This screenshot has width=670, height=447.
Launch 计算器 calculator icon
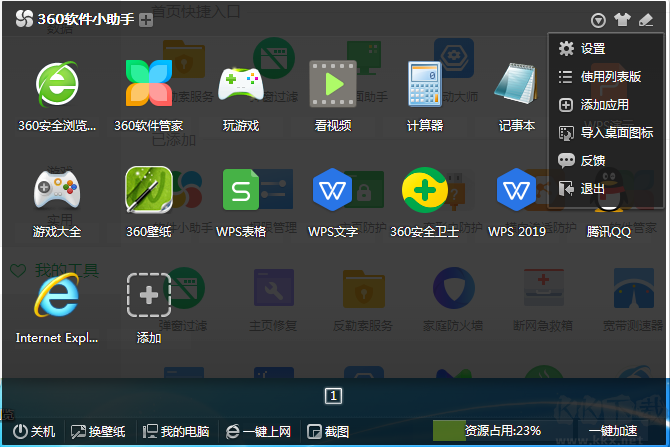coord(425,84)
